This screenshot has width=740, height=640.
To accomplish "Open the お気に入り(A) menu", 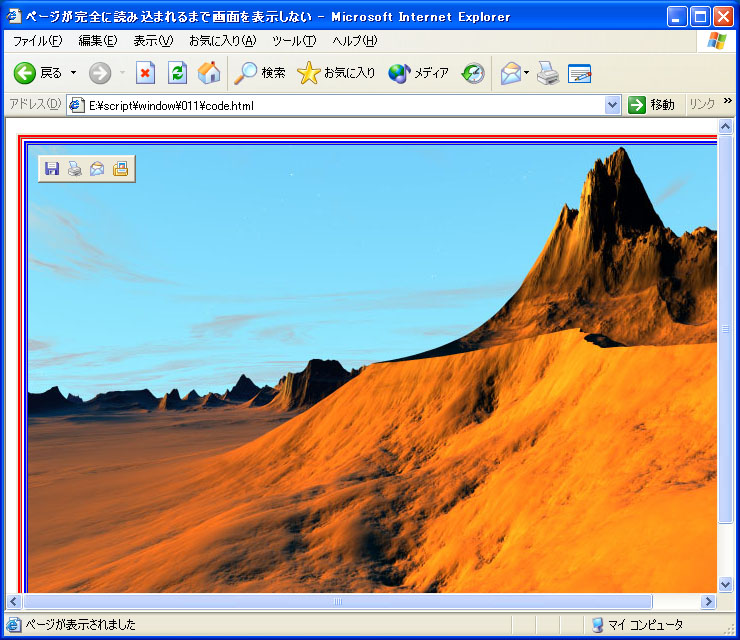I will (x=222, y=41).
